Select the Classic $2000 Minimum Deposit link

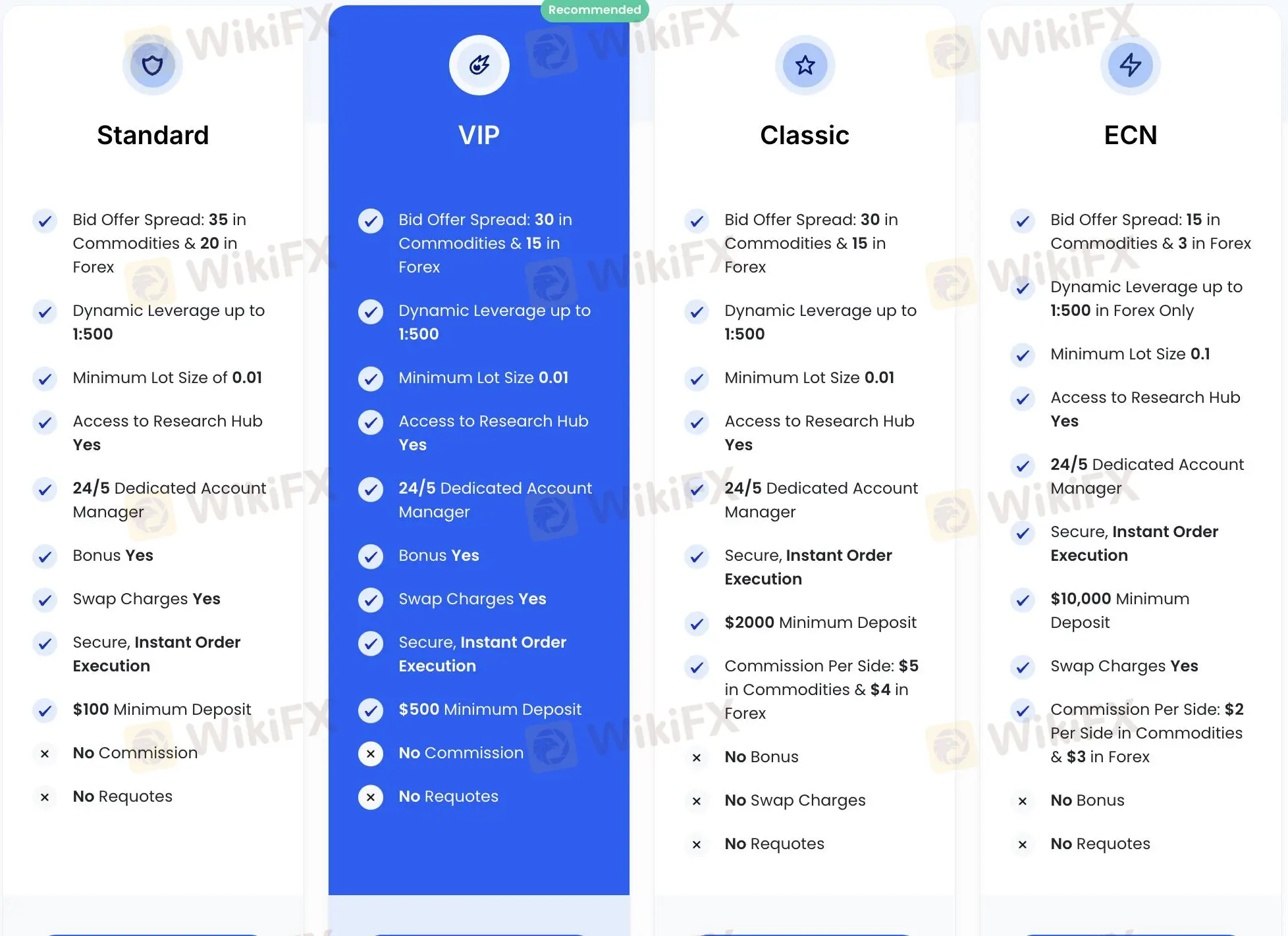pos(820,622)
